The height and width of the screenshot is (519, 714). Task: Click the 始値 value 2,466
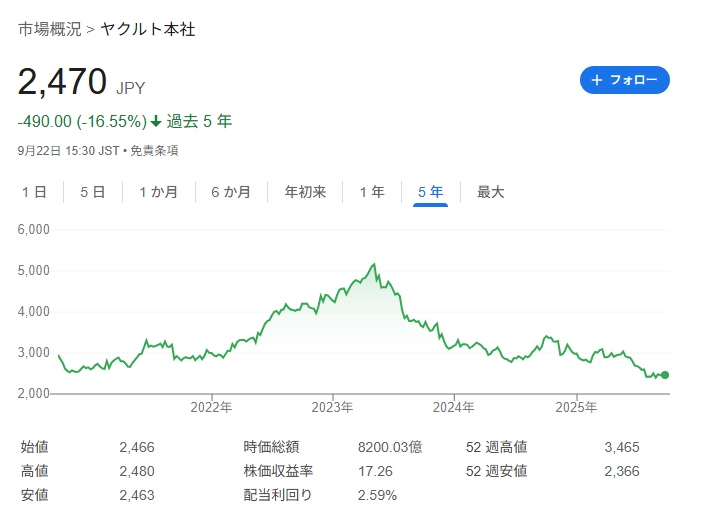(137, 448)
